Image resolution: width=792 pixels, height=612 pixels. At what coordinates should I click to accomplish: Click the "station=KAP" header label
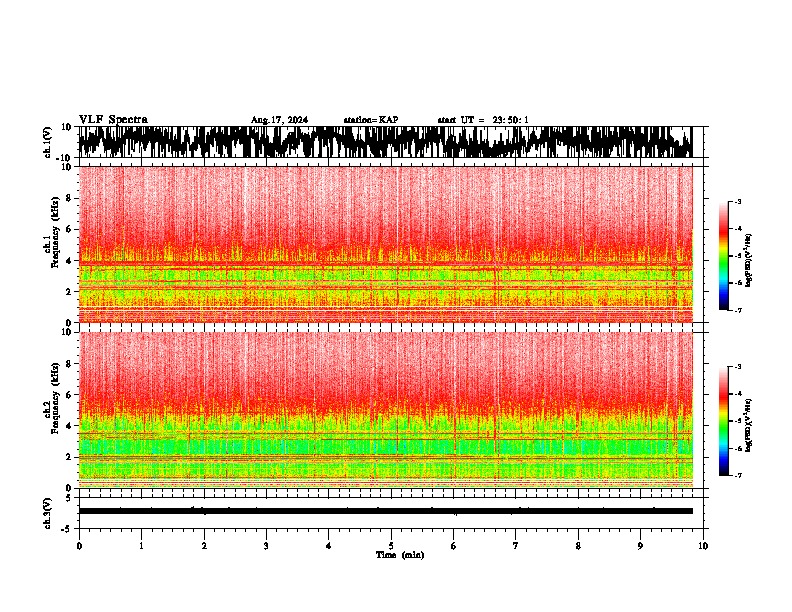point(371,120)
